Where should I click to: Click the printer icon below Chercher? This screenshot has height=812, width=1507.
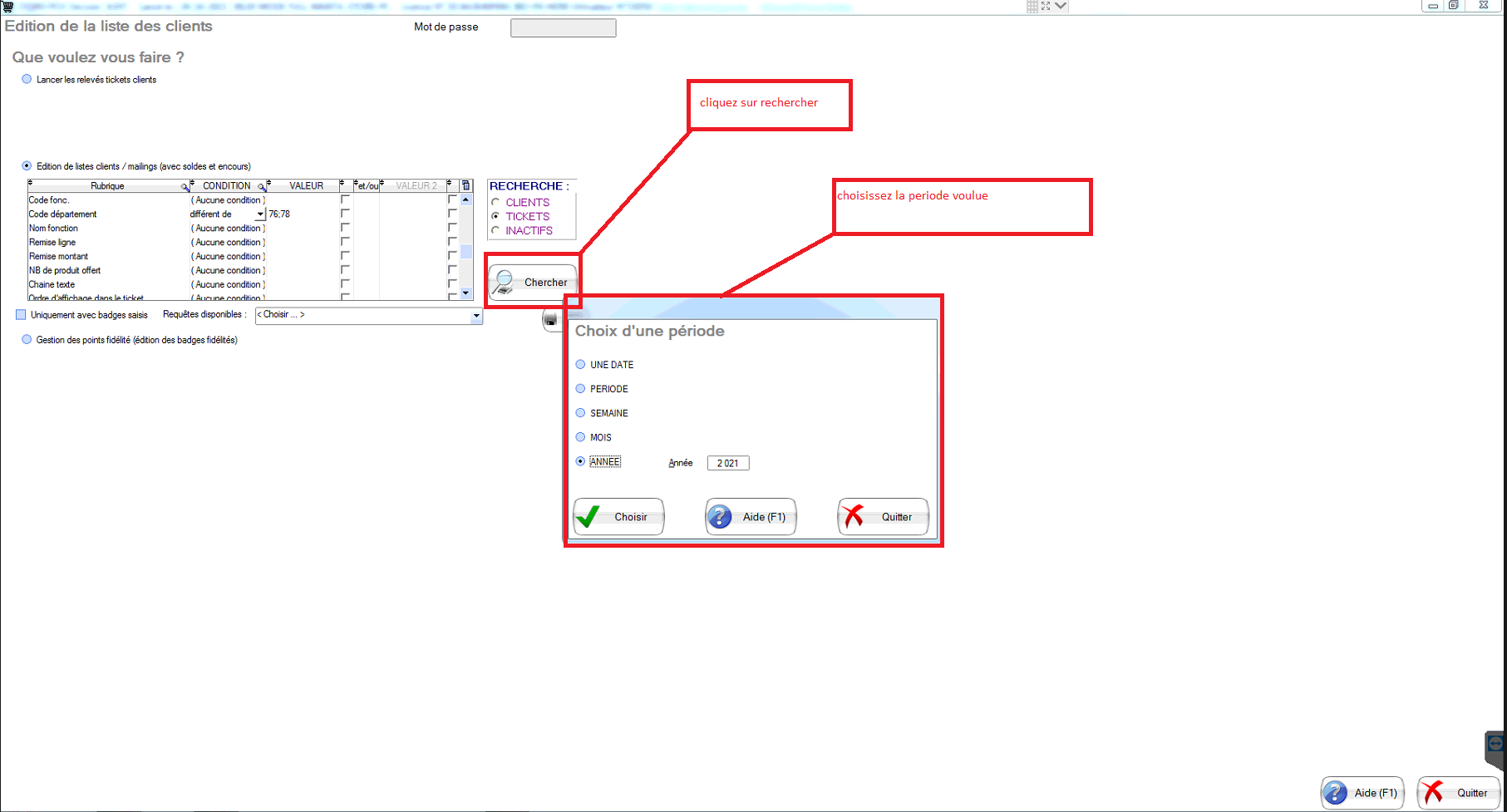click(x=550, y=320)
